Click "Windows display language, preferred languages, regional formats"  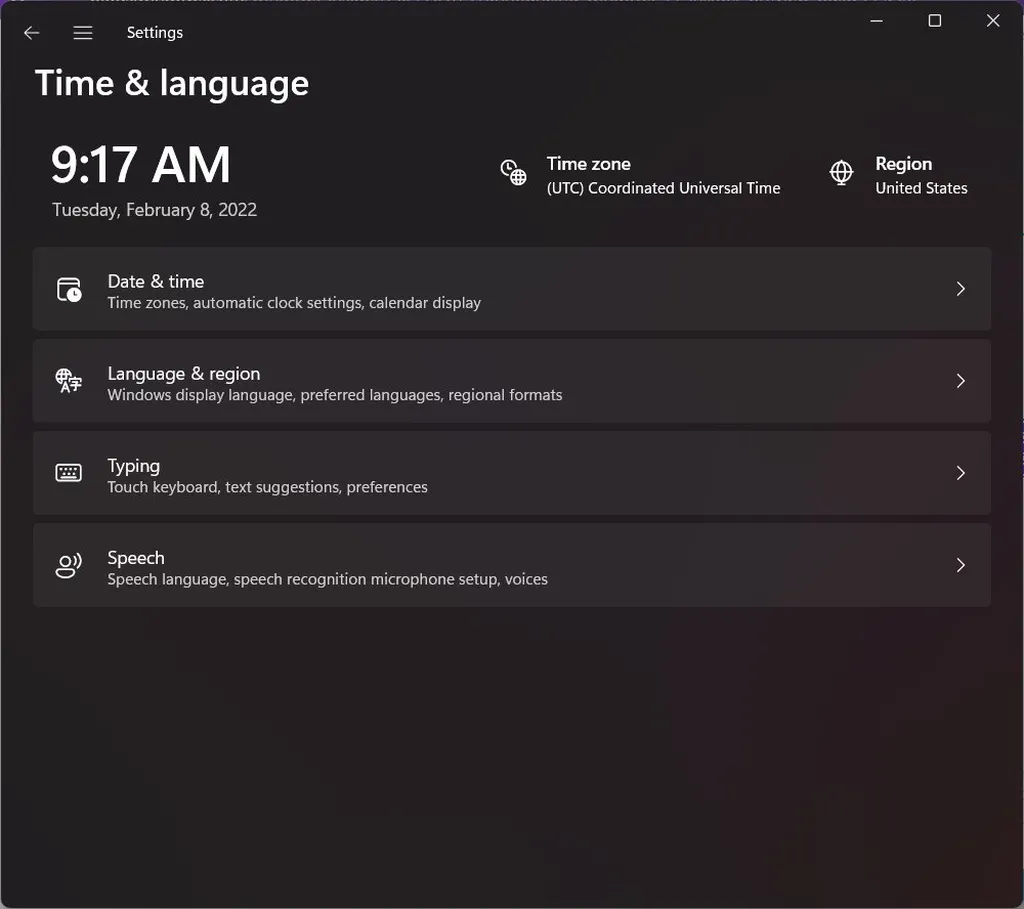coord(334,395)
